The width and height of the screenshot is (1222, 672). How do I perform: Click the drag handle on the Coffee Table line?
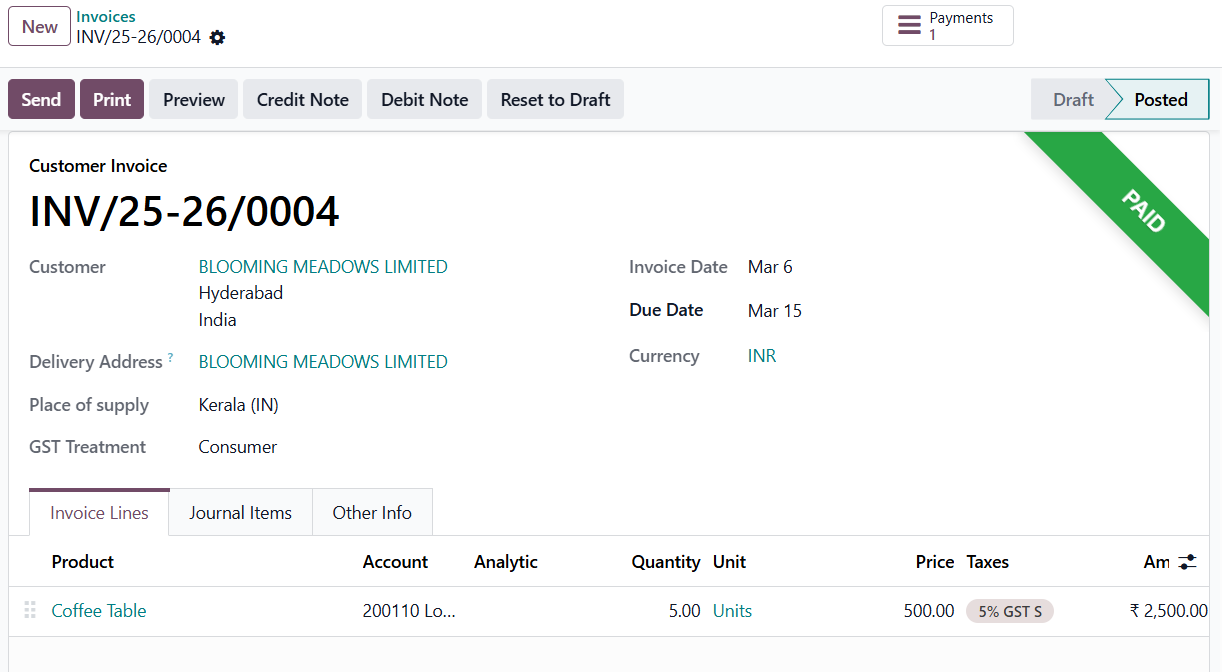pyautogui.click(x=29, y=610)
